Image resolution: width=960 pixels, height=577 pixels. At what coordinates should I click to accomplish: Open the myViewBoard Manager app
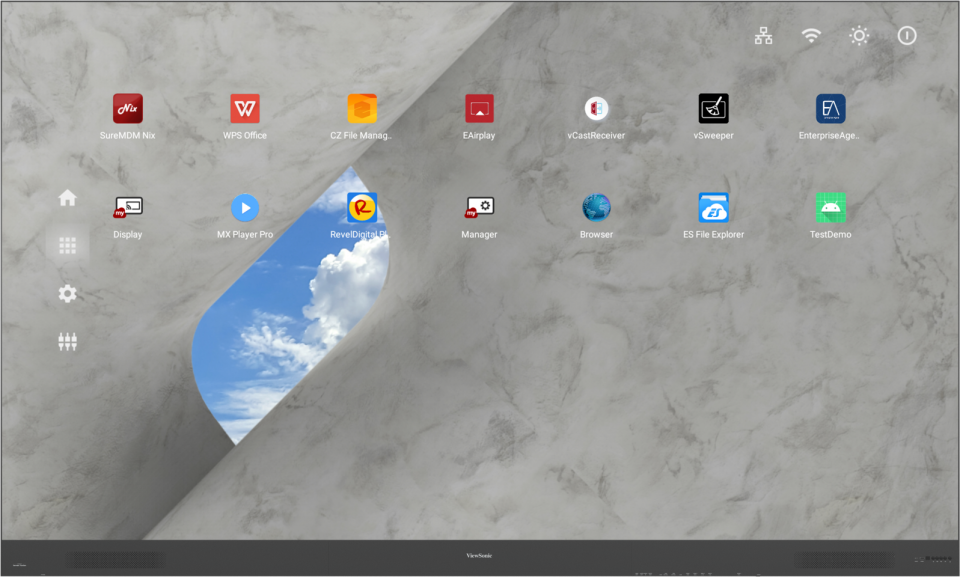click(479, 208)
